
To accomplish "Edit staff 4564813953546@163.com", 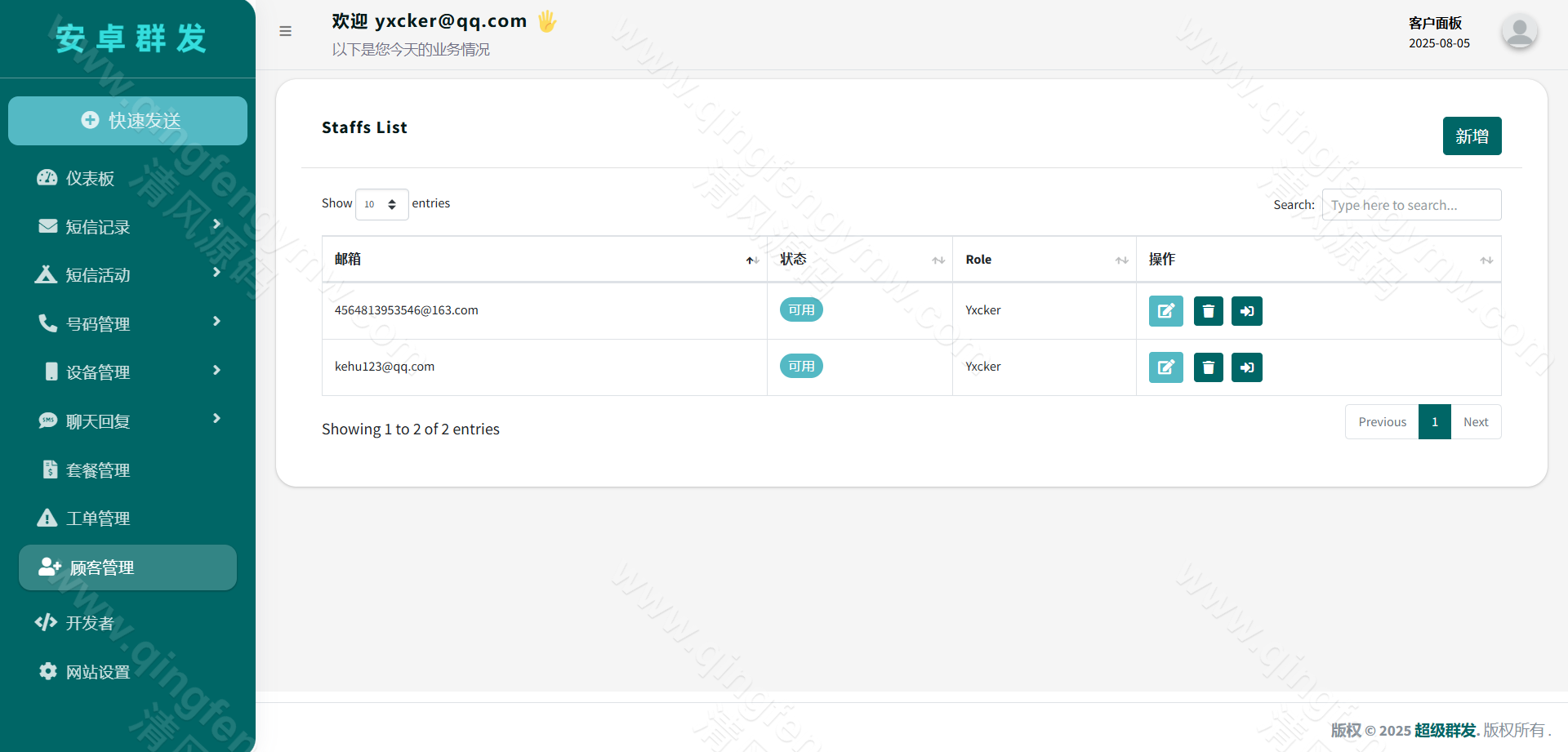I will click(x=1166, y=311).
